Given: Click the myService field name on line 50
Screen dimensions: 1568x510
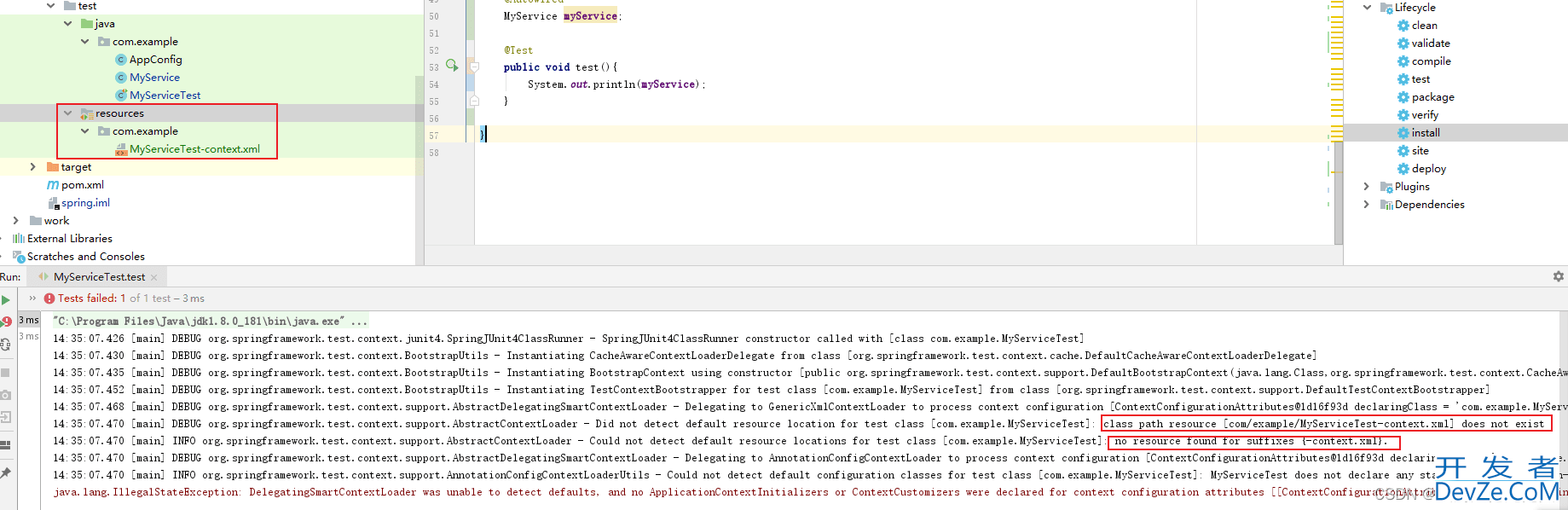Looking at the screenshot, I should [x=590, y=16].
